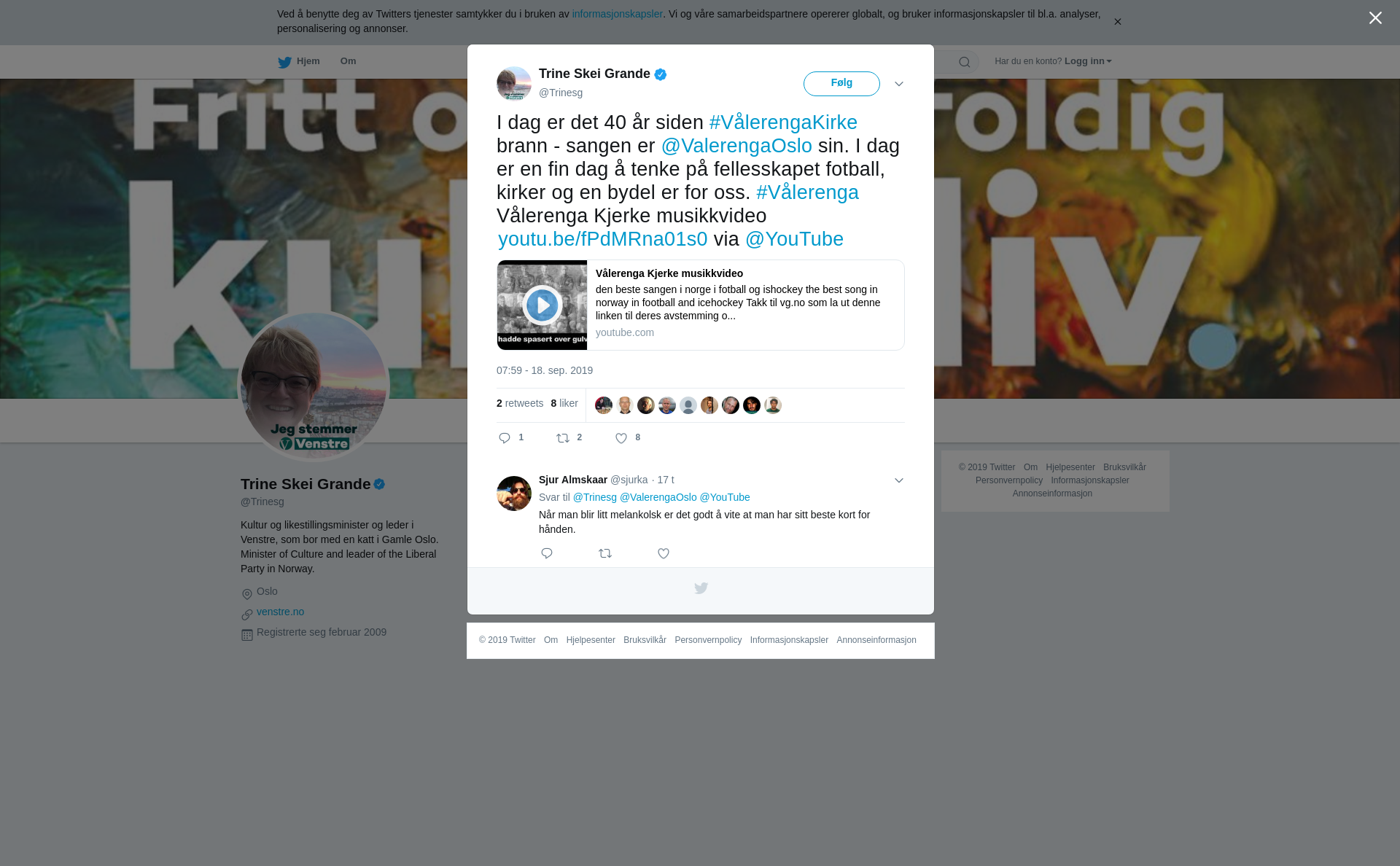Image resolution: width=1400 pixels, height=866 pixels.
Task: Like Sjur Almskaar's reply
Action: tap(664, 553)
